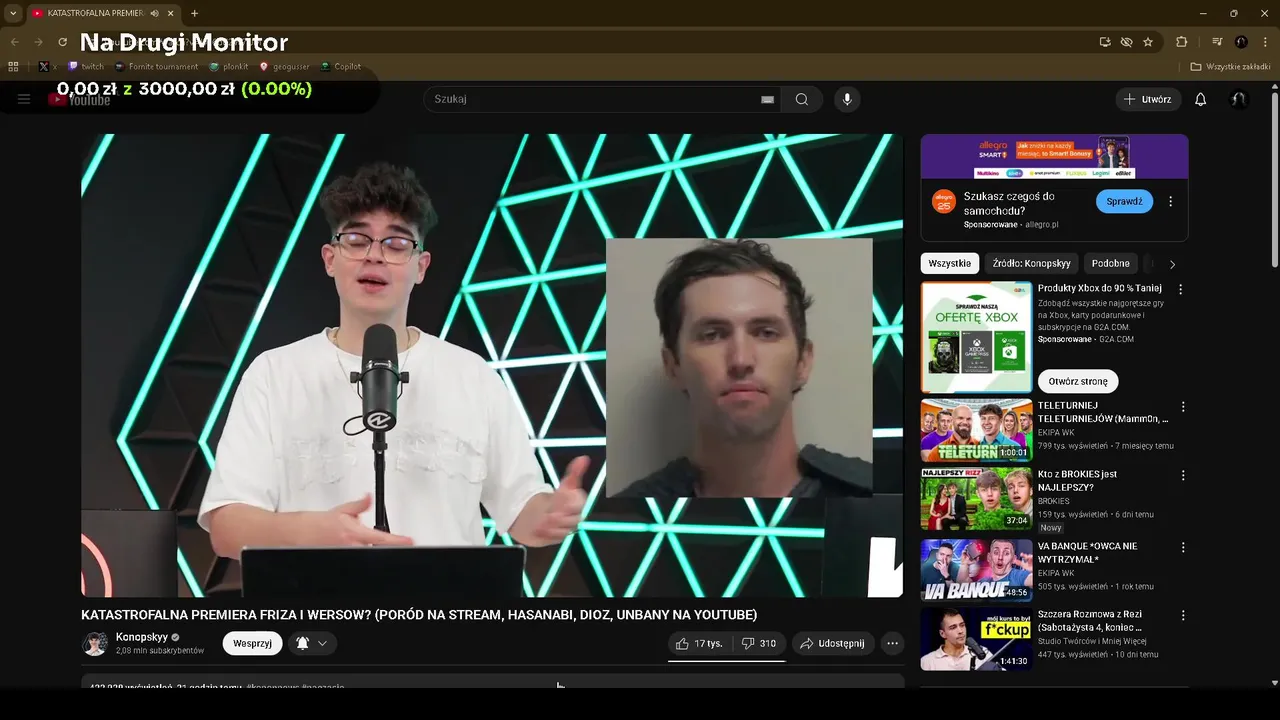Start voice search with the microphone

(x=847, y=99)
